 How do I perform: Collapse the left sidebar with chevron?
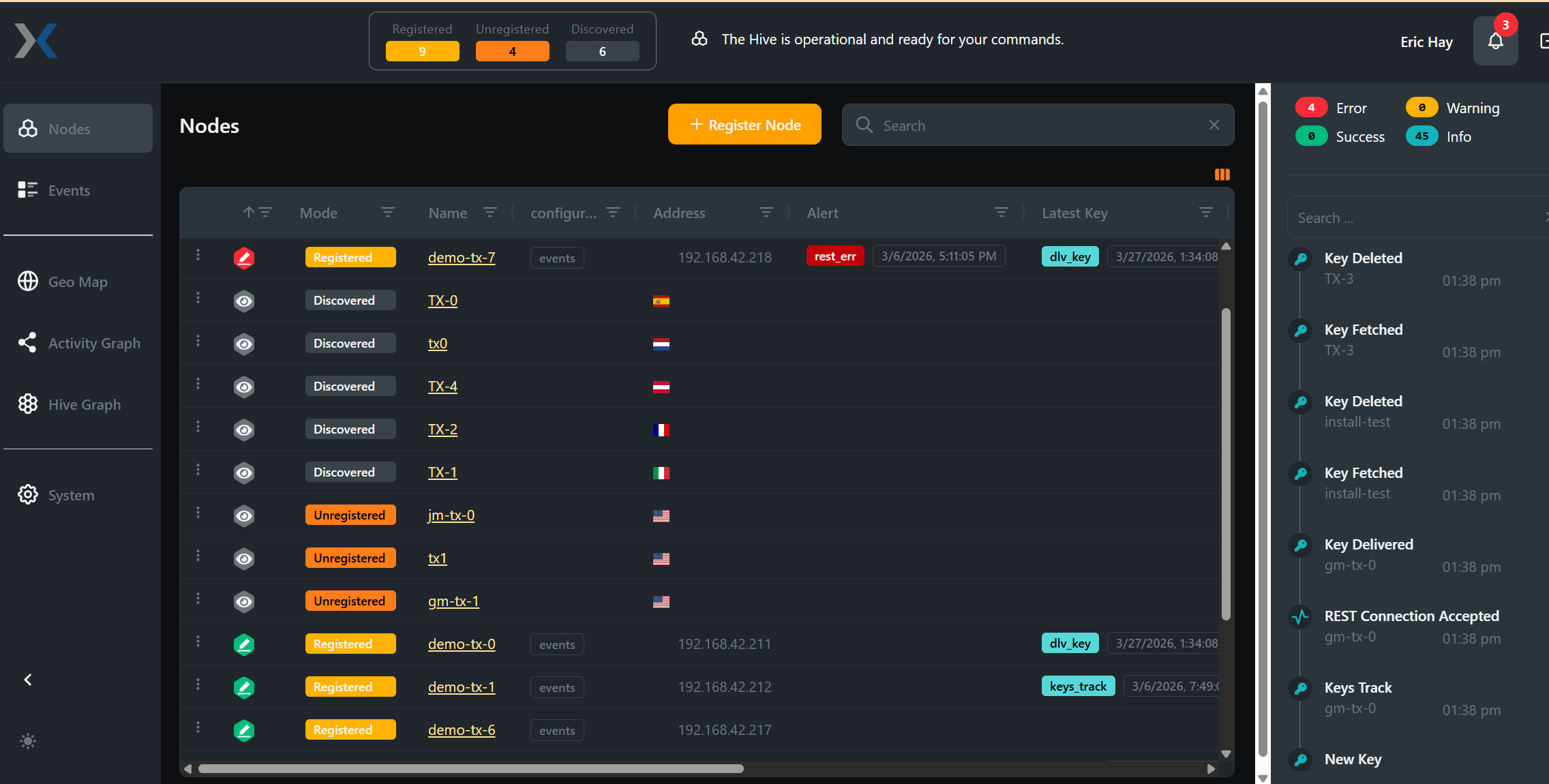[28, 680]
